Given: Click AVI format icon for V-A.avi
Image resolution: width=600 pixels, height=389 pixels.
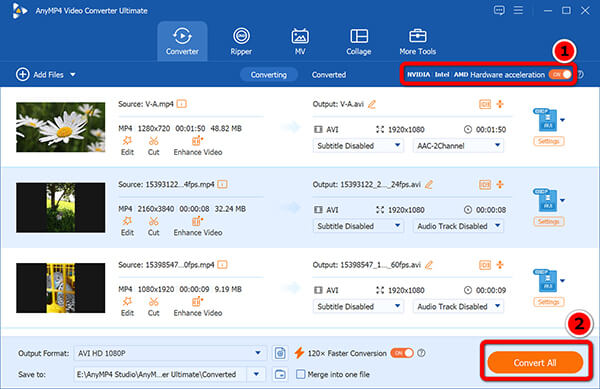Looking at the screenshot, I should (546, 120).
